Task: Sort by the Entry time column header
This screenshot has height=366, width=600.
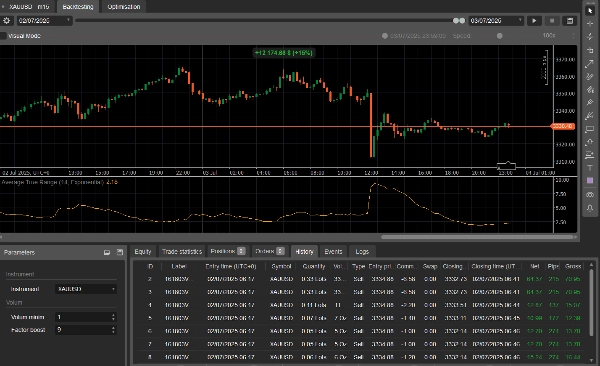Action: click(x=231, y=266)
